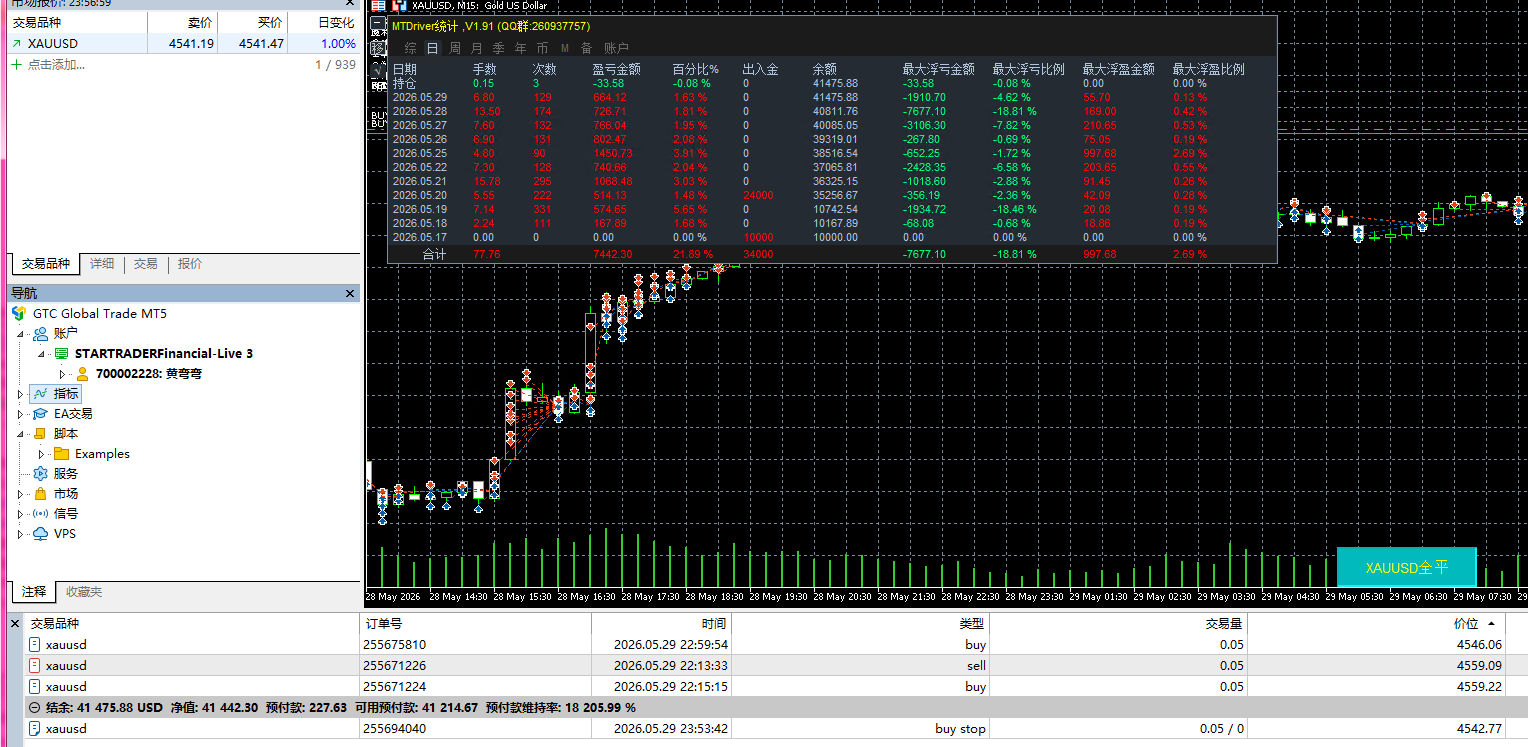Click the Examples folder icon
The width and height of the screenshot is (1528, 747).
coord(61,454)
